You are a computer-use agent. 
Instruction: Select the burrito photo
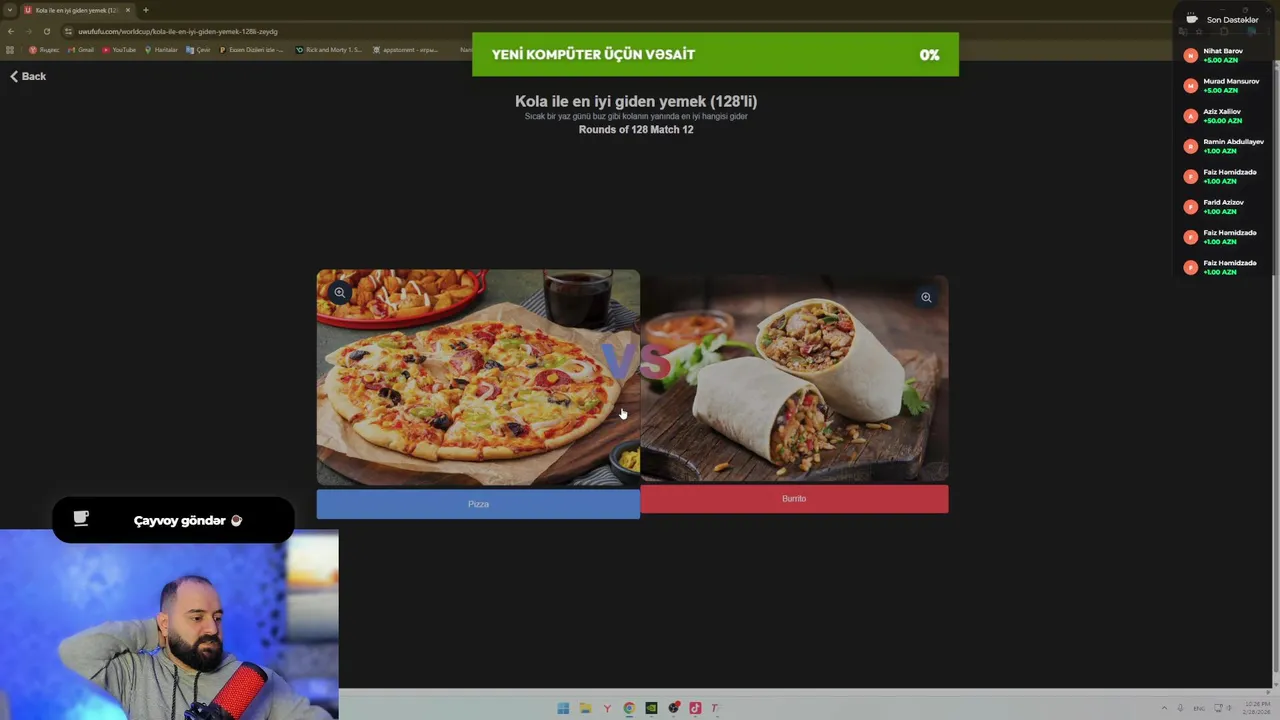click(x=794, y=379)
